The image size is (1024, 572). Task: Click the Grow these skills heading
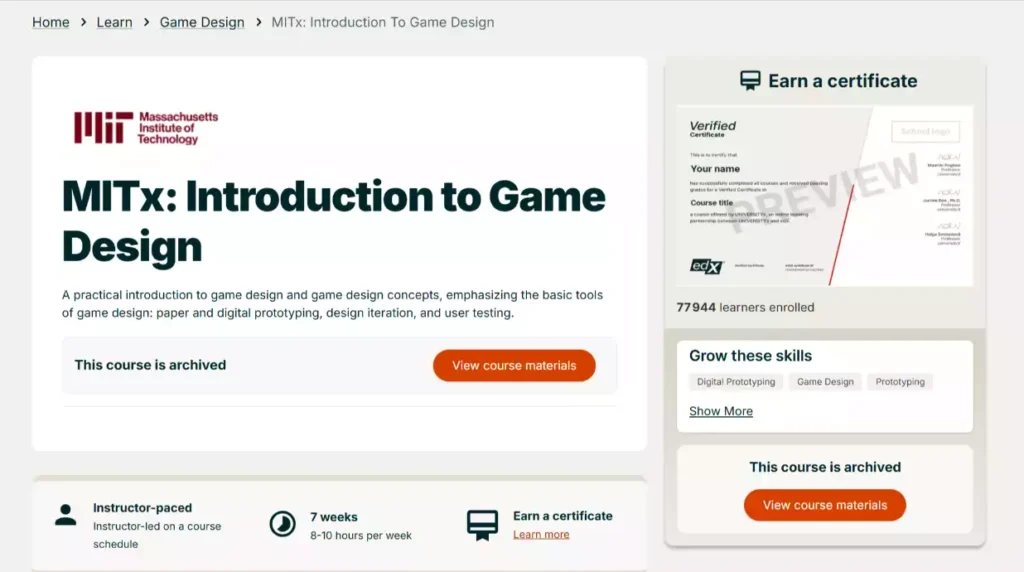(x=750, y=356)
